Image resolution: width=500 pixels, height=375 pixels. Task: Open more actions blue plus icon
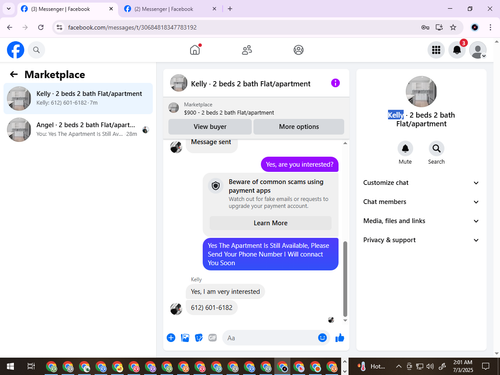[171, 338]
